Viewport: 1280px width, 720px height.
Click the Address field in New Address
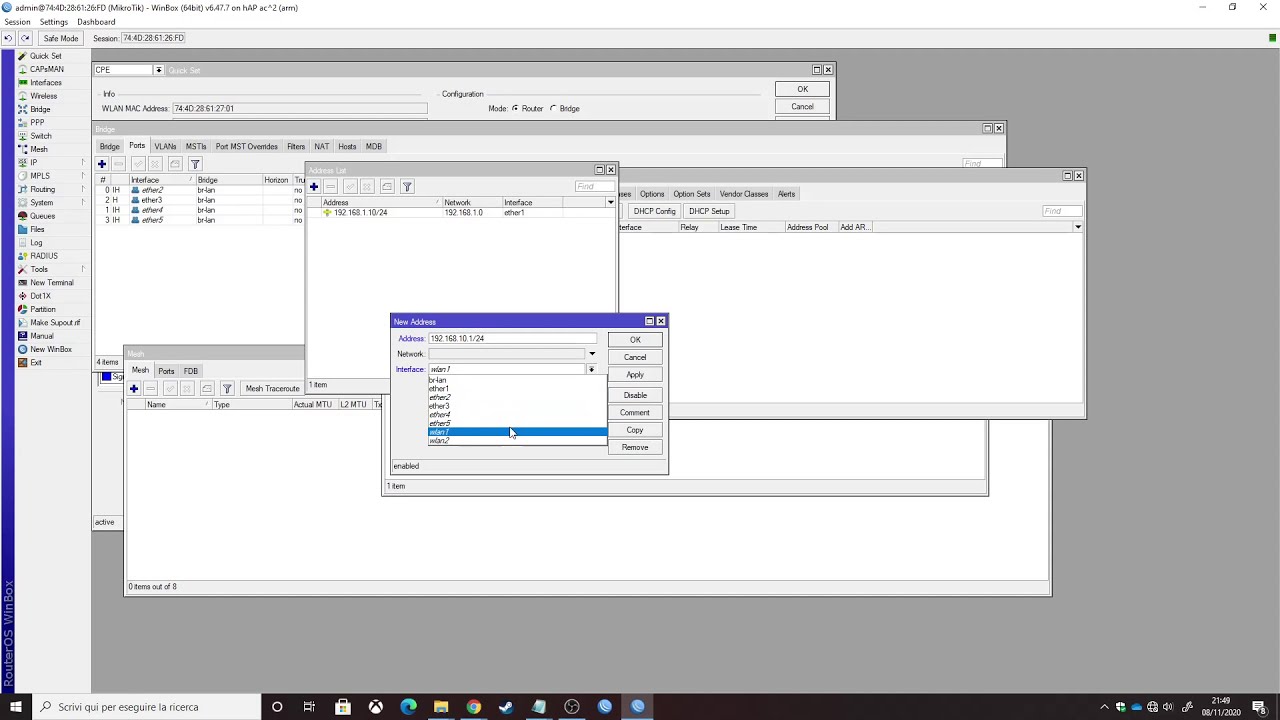[512, 338]
